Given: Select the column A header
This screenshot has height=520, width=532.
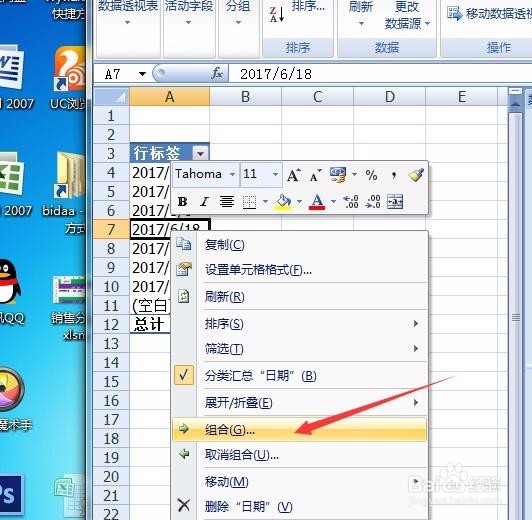Looking at the screenshot, I should [169, 97].
